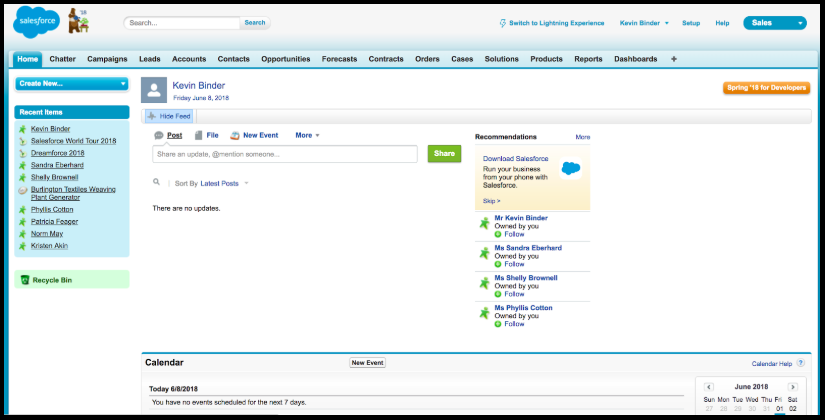The width and height of the screenshot is (825, 420).
Task: Expand the More publisher actions menu
Action: [307, 135]
